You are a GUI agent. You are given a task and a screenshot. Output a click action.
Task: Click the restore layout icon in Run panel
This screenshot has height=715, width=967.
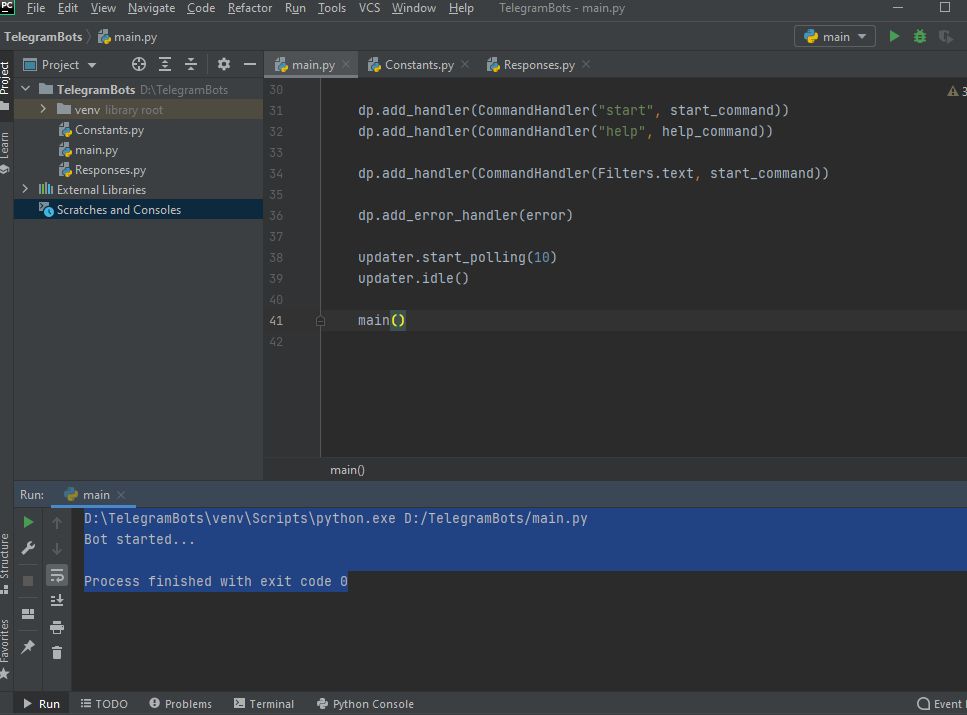(x=28, y=614)
